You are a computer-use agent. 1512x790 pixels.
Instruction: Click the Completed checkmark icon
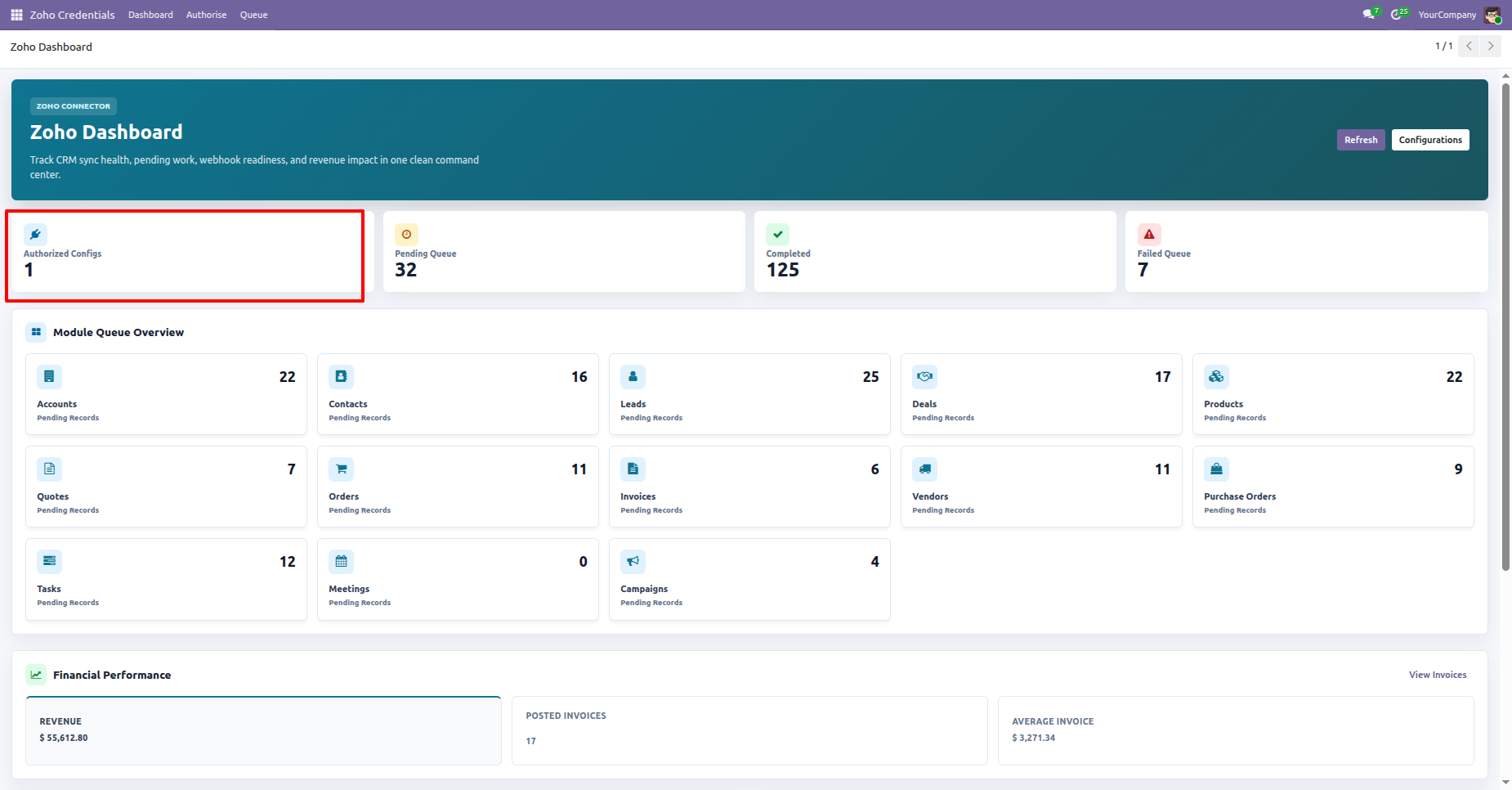(778, 235)
